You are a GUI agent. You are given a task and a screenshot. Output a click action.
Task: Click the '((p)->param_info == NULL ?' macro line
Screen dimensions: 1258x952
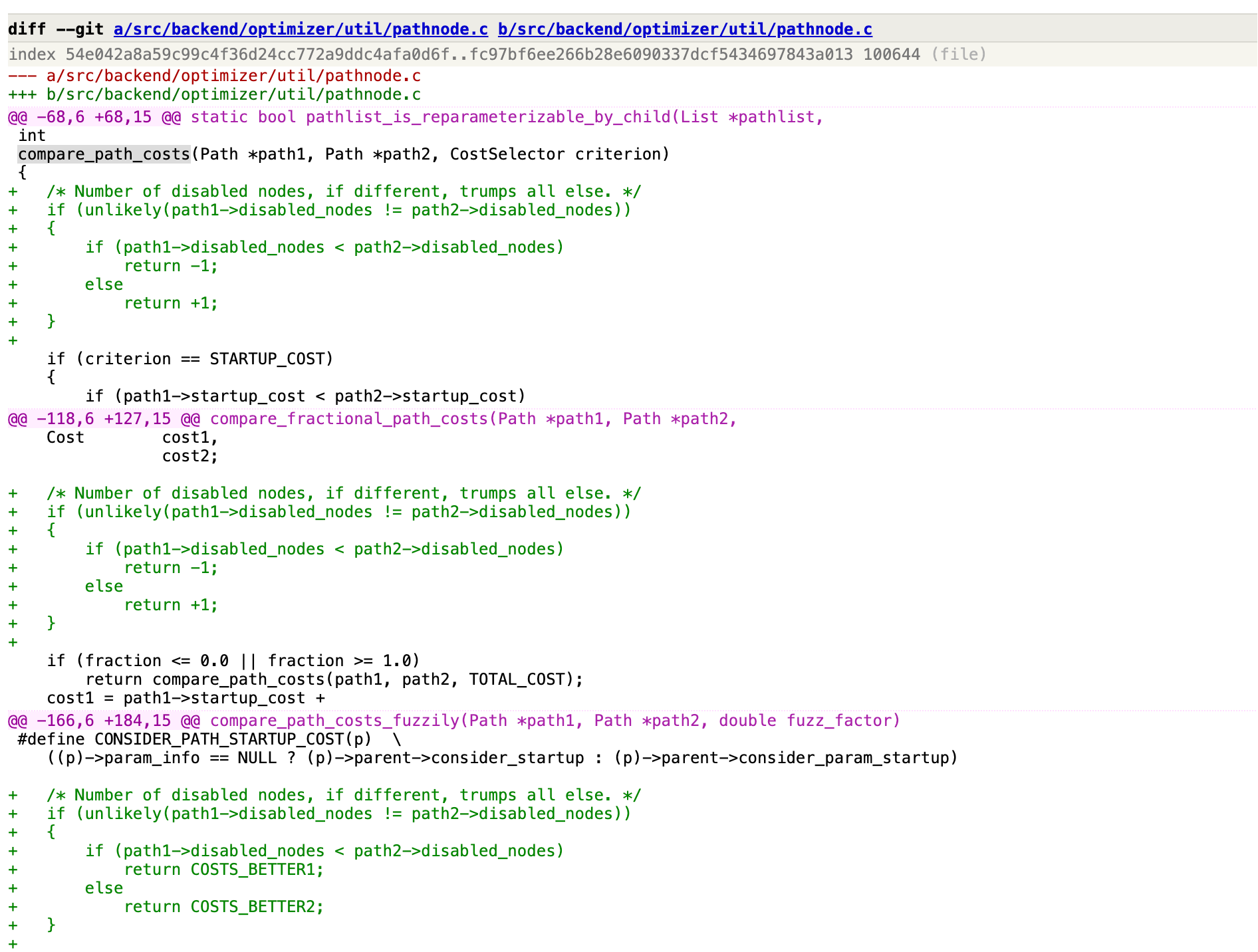click(502, 758)
